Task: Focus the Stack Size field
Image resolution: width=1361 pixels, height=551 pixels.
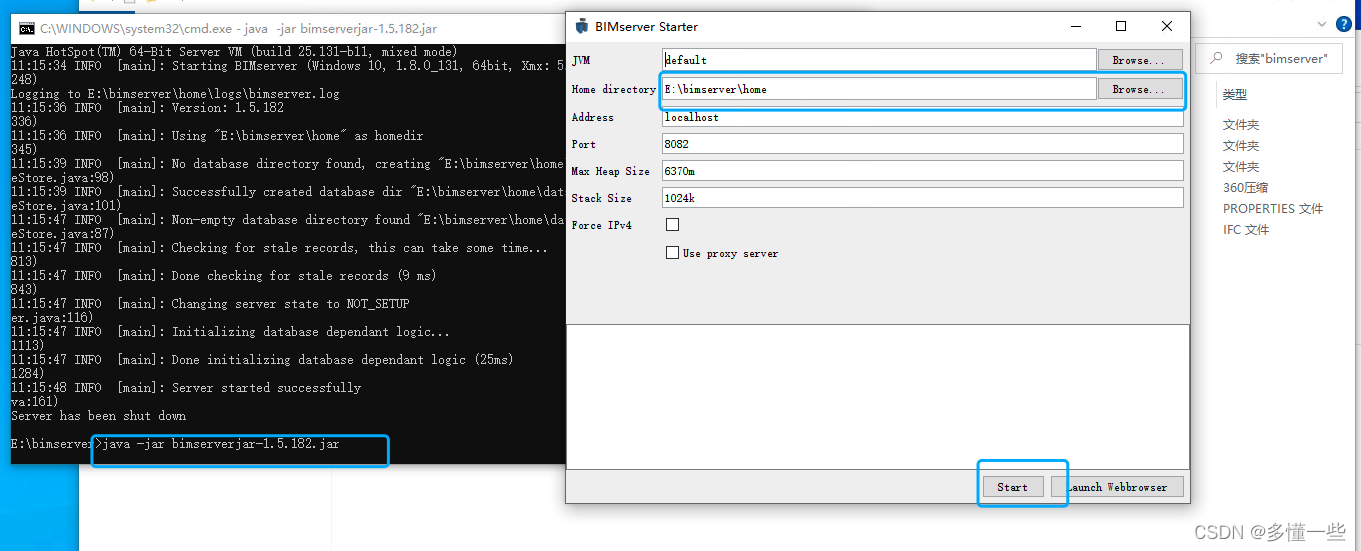Action: (x=922, y=198)
